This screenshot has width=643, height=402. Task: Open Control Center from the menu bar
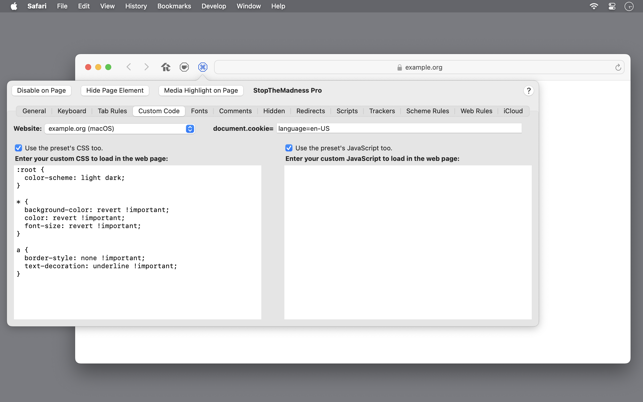point(612,6)
